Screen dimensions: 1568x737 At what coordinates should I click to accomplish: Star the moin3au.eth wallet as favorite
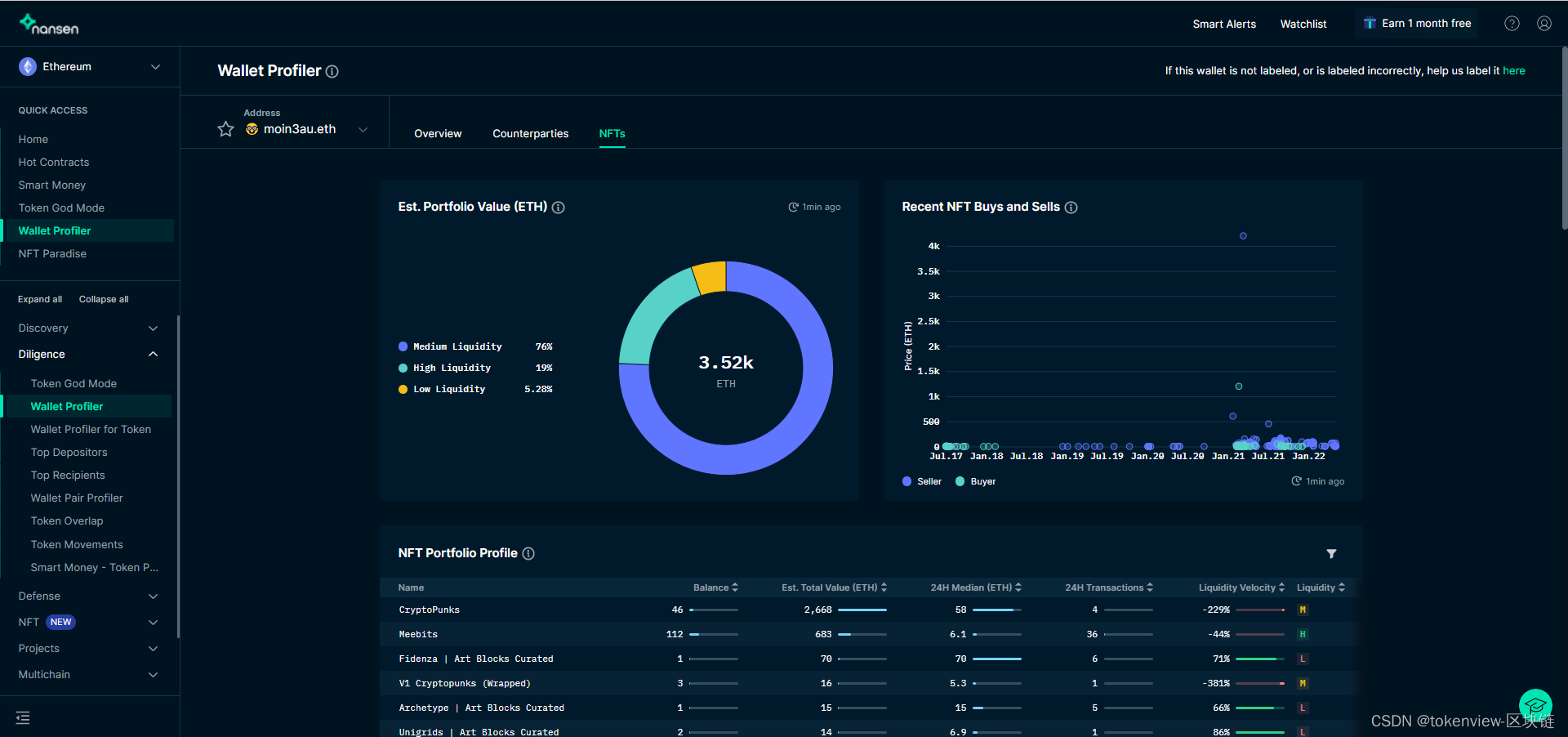[226, 129]
